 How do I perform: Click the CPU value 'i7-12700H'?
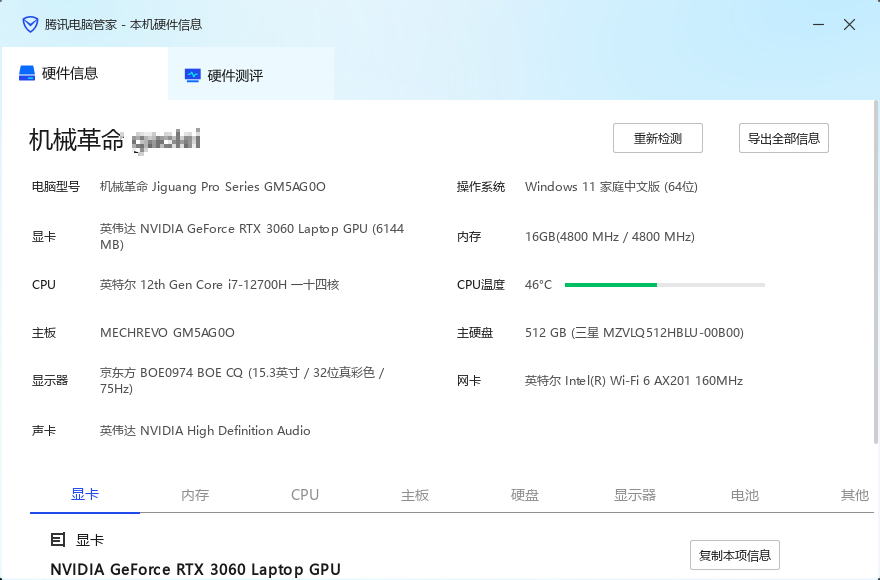tap(258, 285)
